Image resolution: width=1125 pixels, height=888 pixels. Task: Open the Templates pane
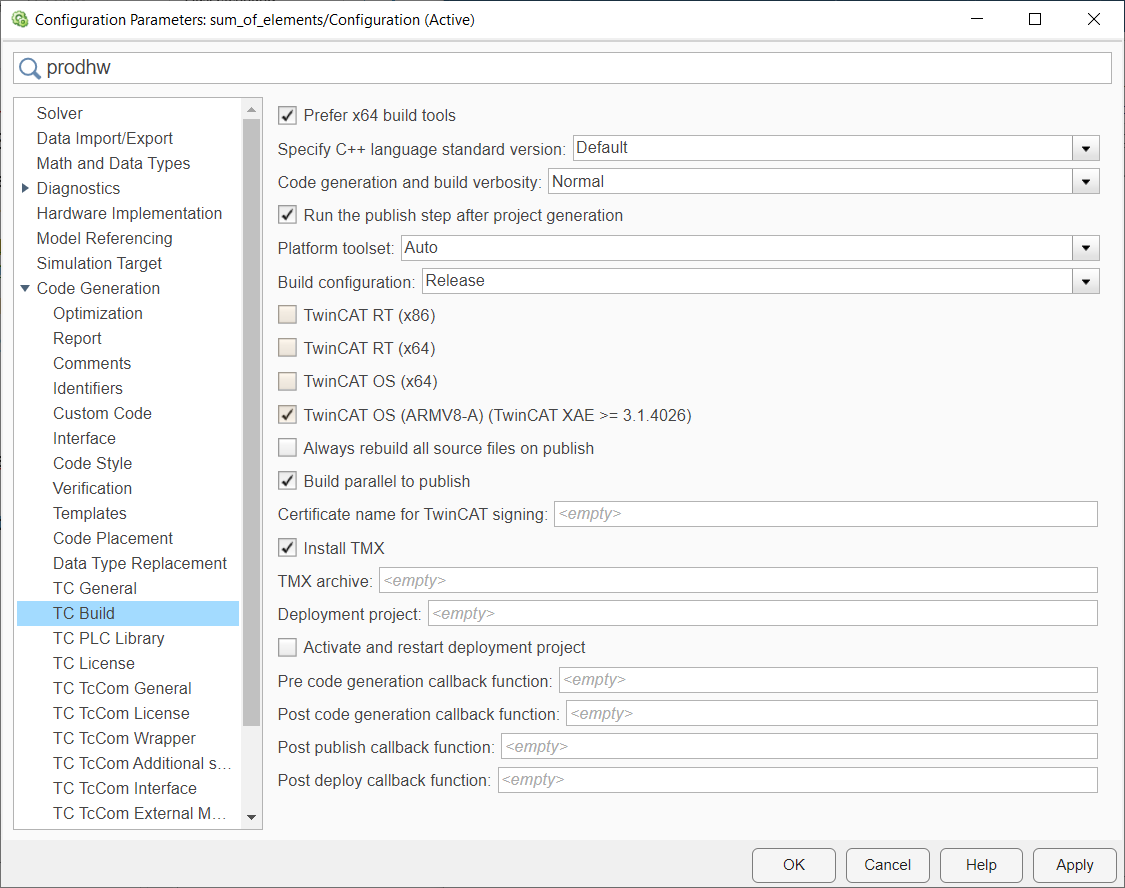(90, 514)
